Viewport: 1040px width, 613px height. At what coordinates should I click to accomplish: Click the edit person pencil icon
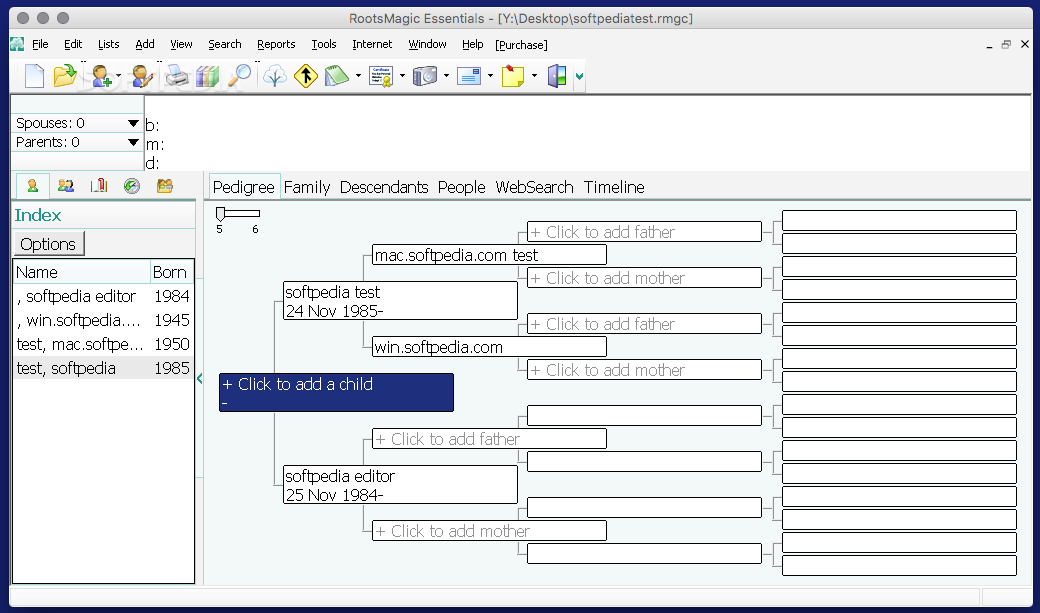pyautogui.click(x=143, y=76)
